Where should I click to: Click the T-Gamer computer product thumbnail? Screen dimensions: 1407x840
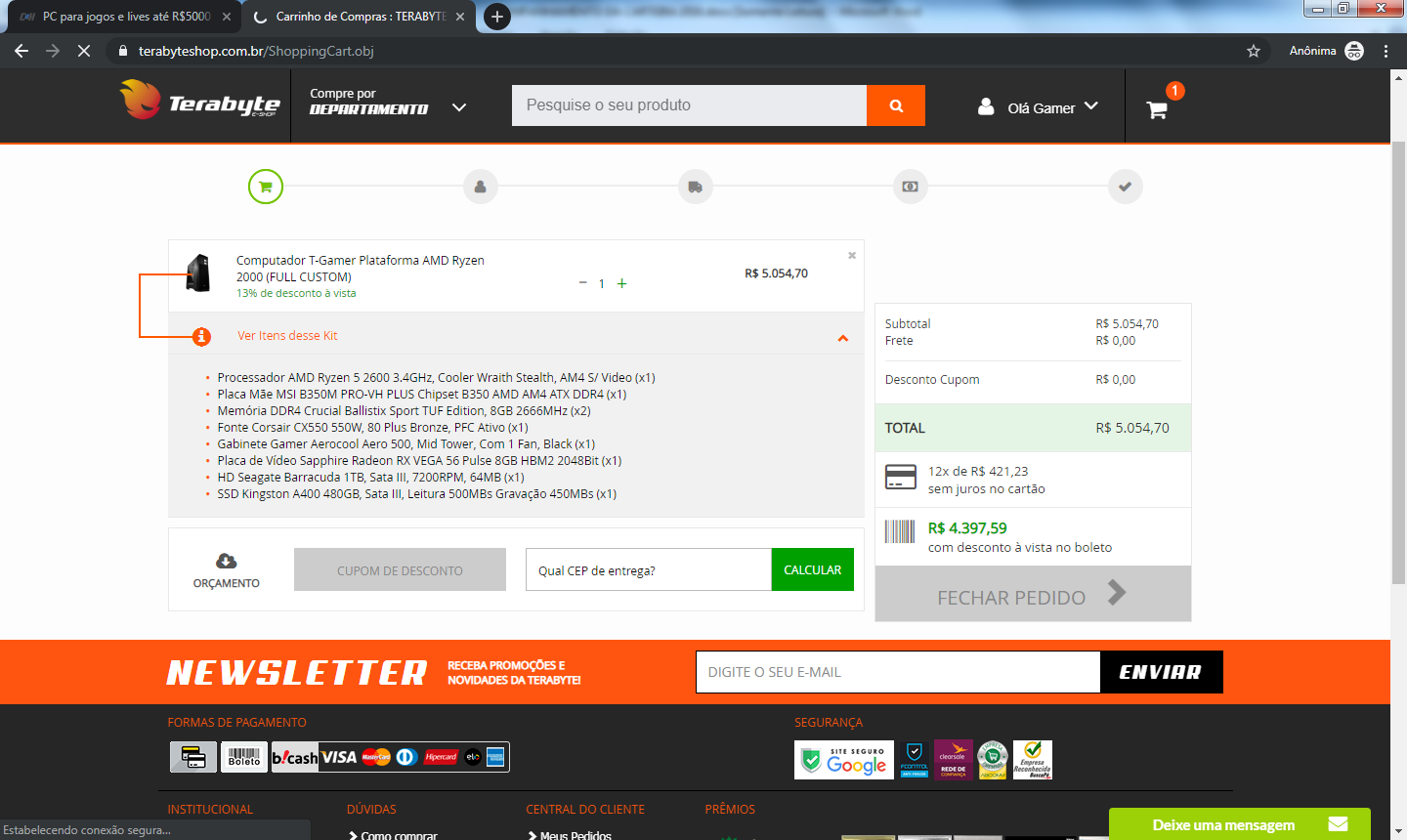click(198, 273)
